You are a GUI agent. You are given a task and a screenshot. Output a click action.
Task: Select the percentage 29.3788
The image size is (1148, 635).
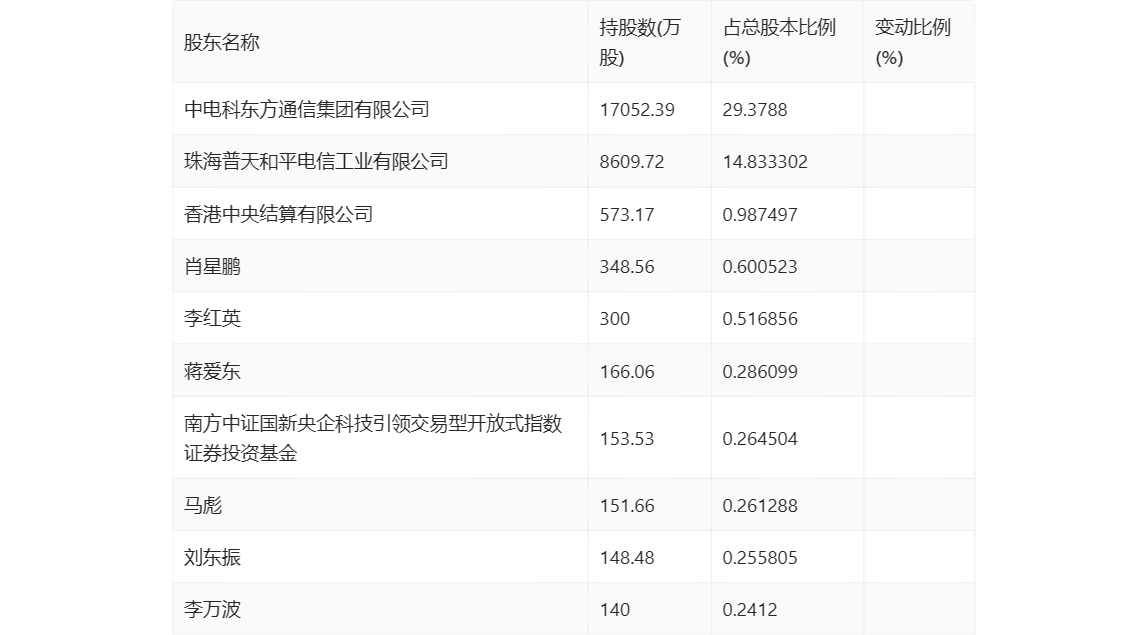[x=755, y=110]
